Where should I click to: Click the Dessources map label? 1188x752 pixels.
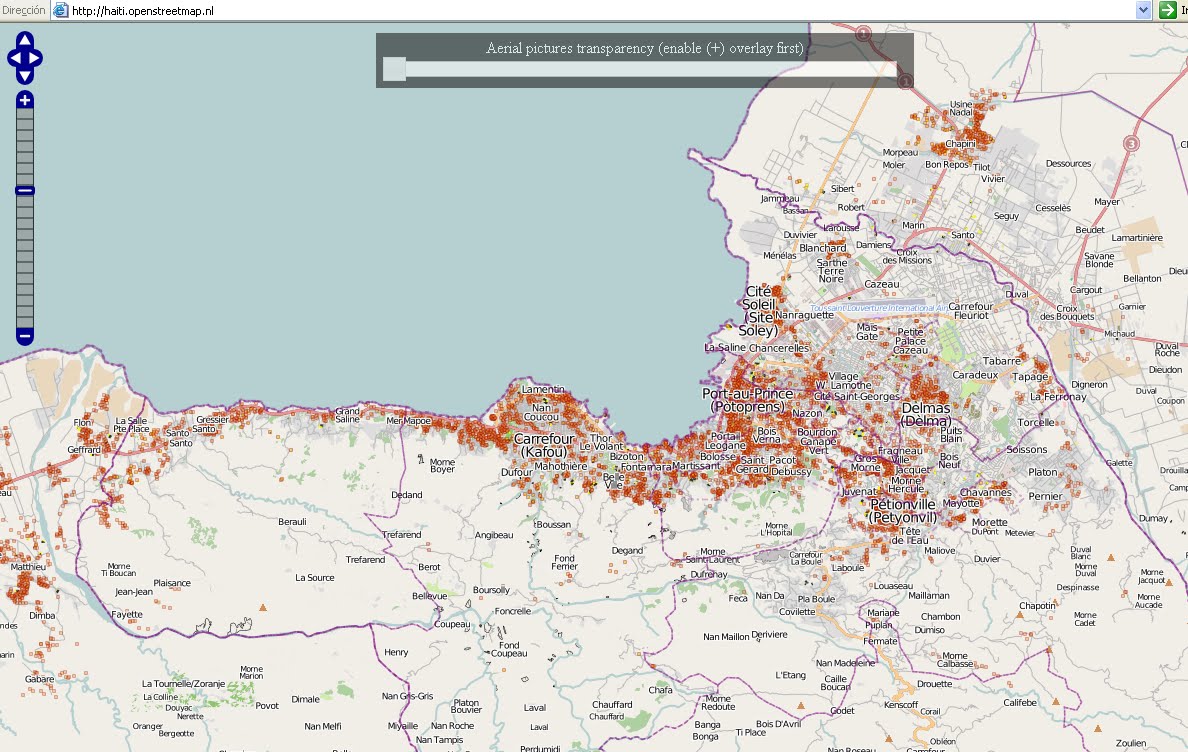[1068, 164]
